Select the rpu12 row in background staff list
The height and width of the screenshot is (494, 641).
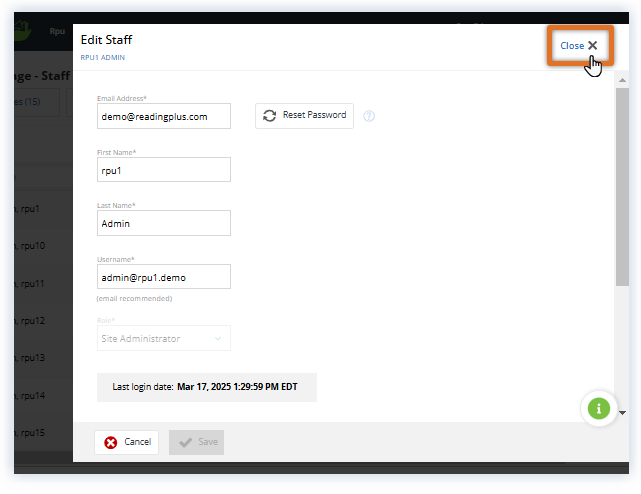(x=43, y=321)
